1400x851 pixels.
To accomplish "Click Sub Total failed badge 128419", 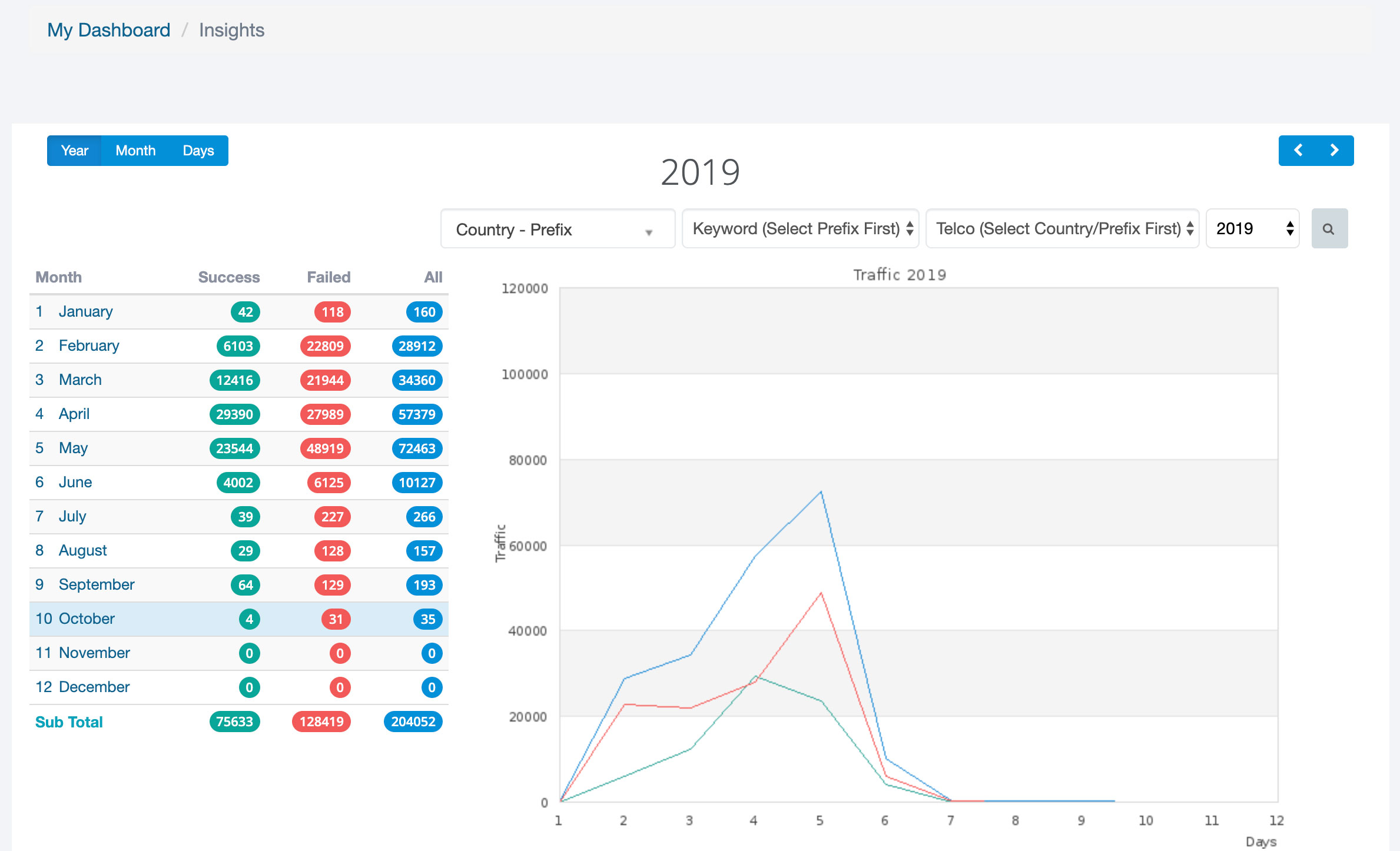I will click(321, 722).
